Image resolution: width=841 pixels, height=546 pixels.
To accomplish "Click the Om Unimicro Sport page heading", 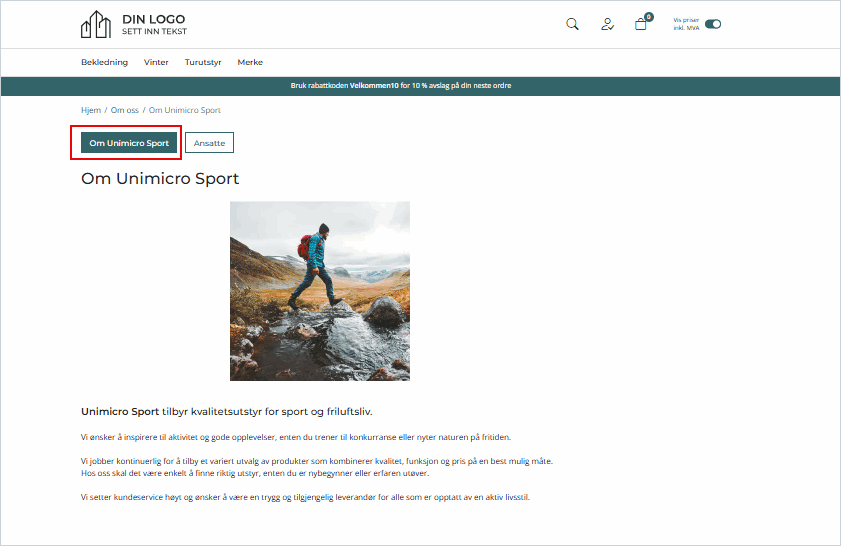I will click(160, 179).
